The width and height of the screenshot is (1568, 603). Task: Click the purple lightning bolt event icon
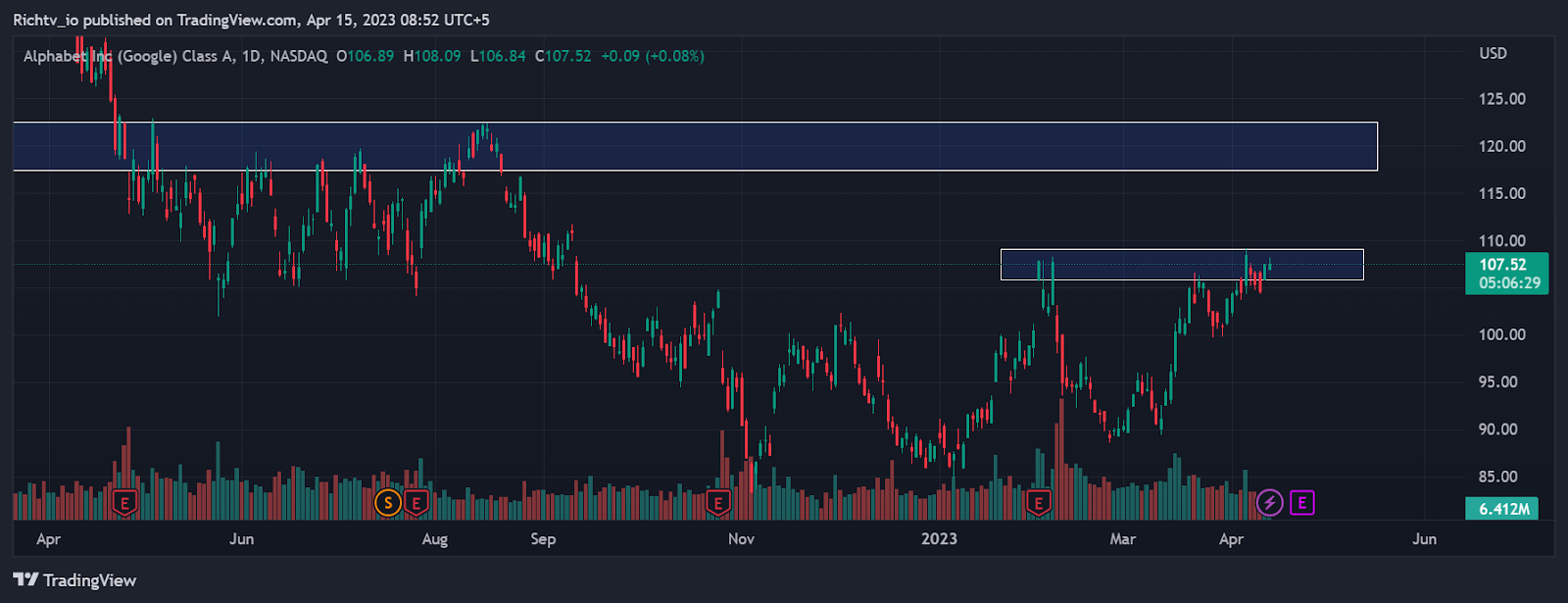[x=1270, y=504]
